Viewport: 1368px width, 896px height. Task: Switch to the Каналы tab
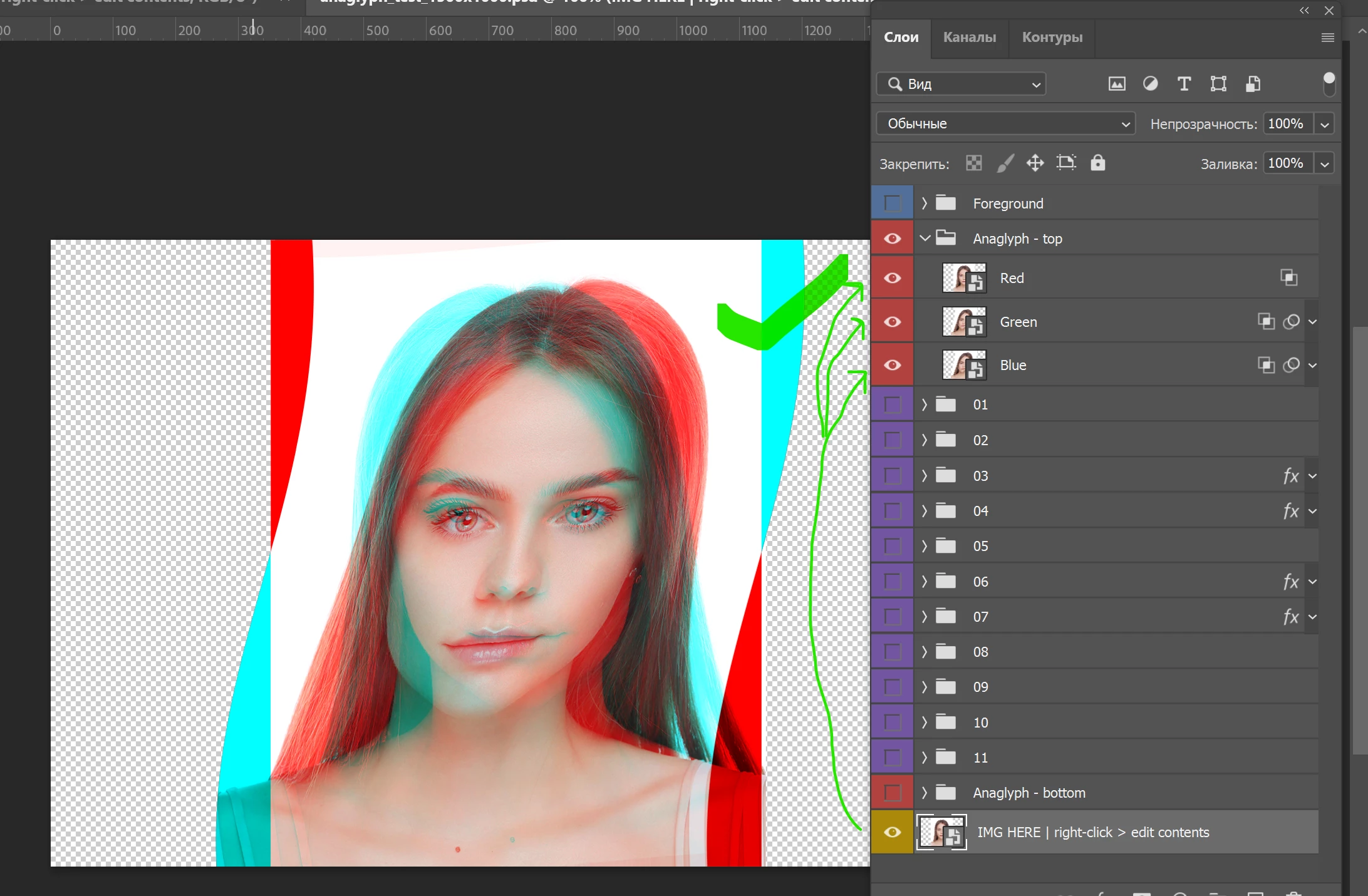pos(969,38)
